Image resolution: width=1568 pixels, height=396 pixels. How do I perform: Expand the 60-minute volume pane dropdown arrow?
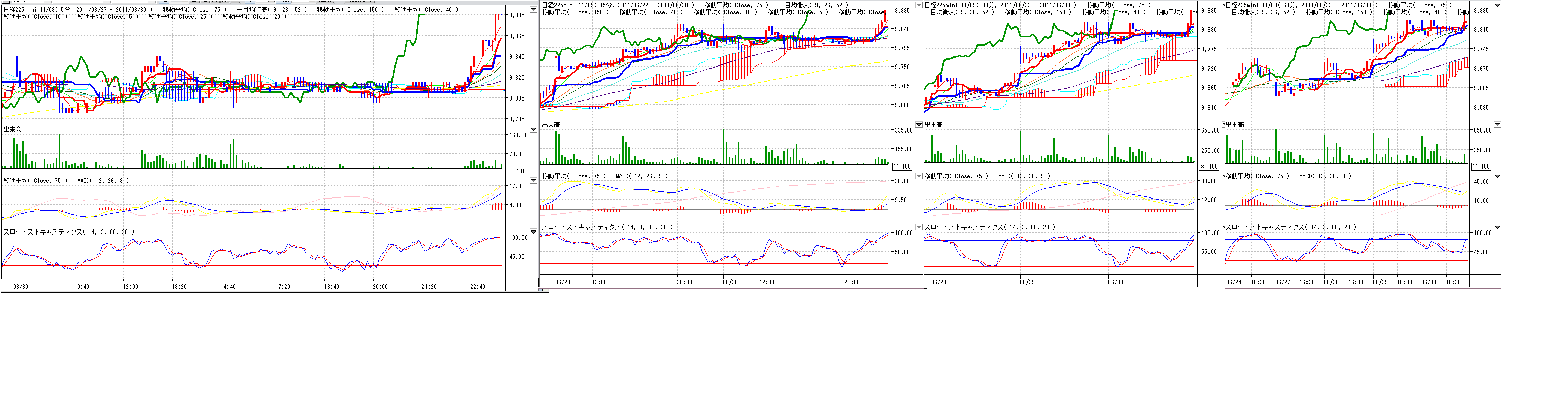1497,125
